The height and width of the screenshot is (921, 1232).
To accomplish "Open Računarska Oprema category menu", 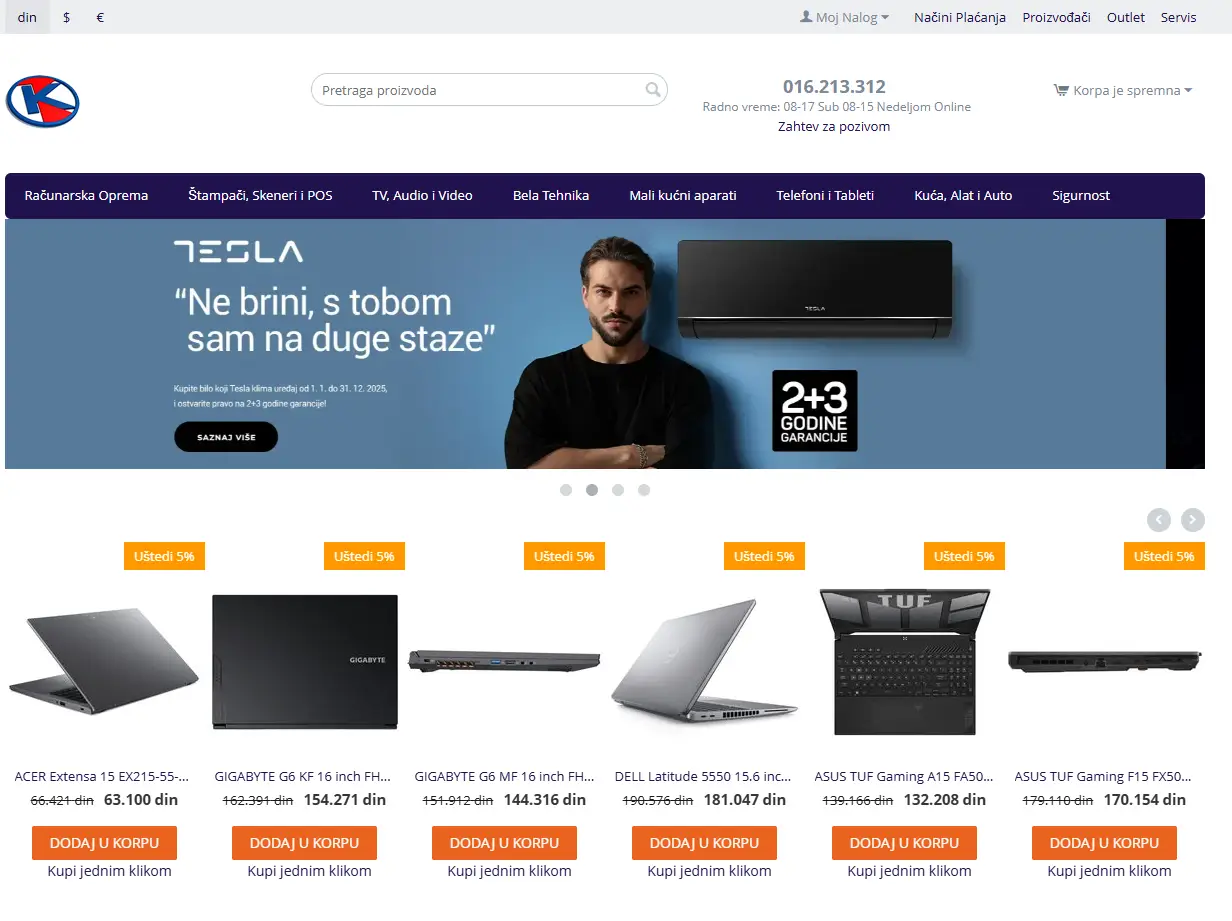I will click(86, 195).
